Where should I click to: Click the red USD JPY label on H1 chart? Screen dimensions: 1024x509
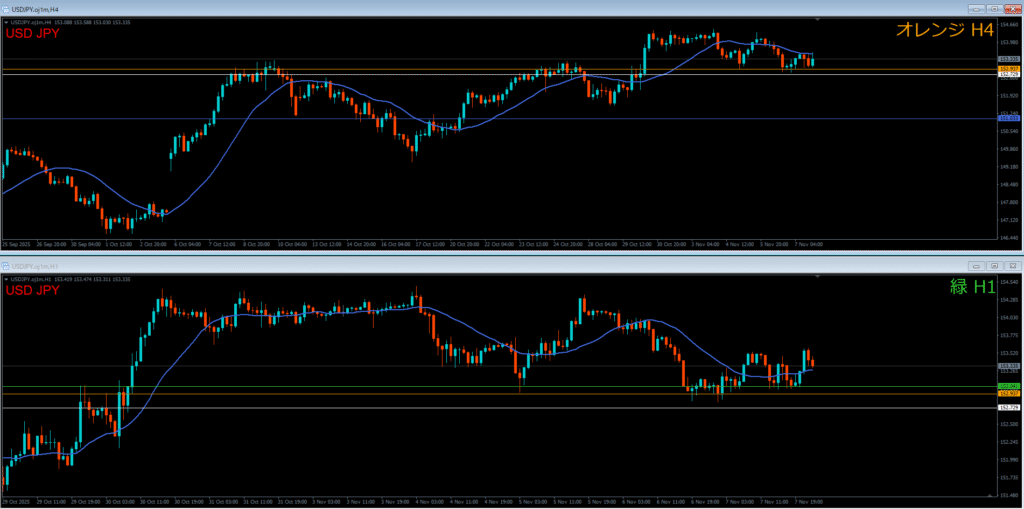point(34,290)
